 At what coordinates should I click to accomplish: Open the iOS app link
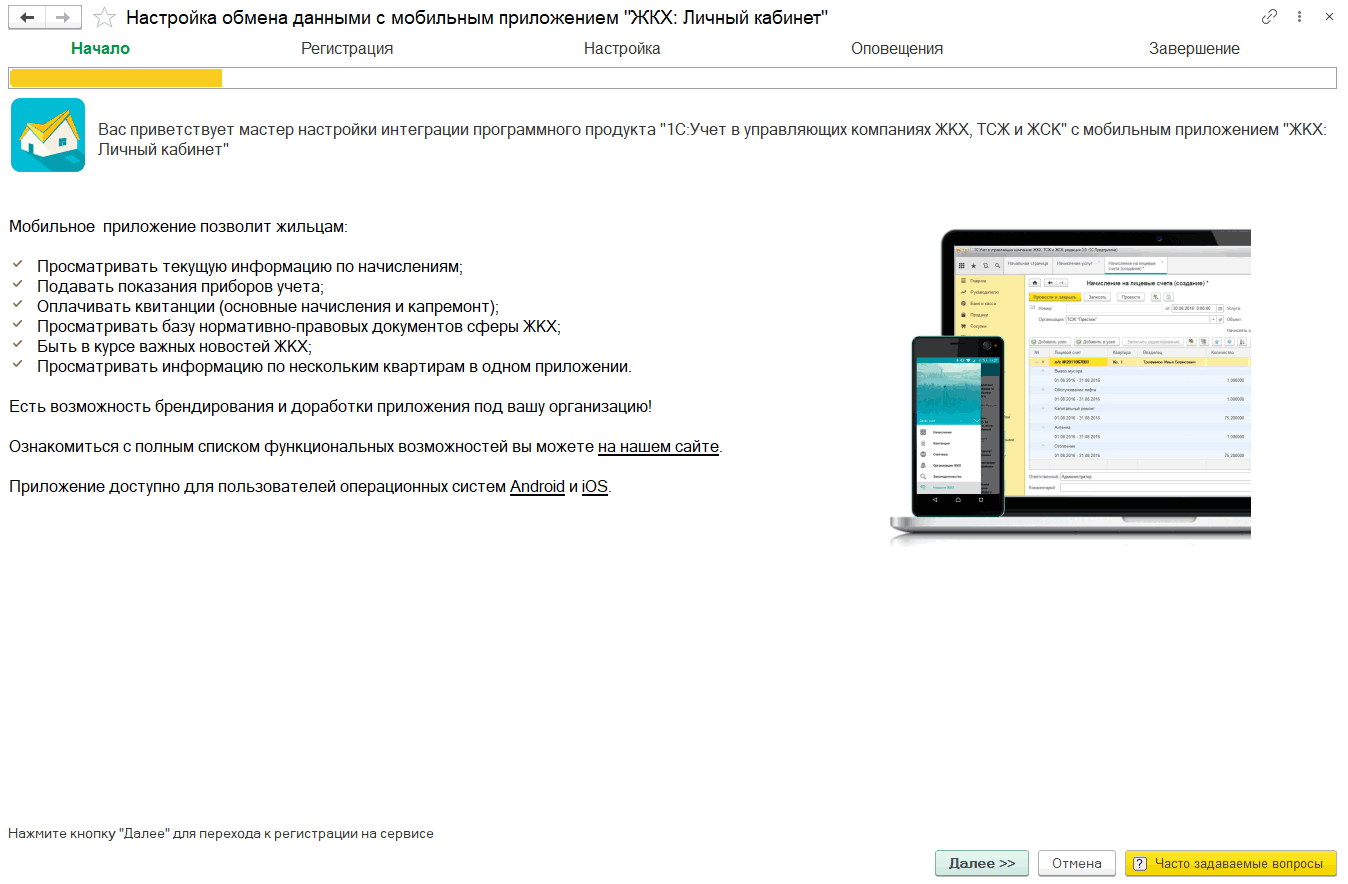(595, 487)
